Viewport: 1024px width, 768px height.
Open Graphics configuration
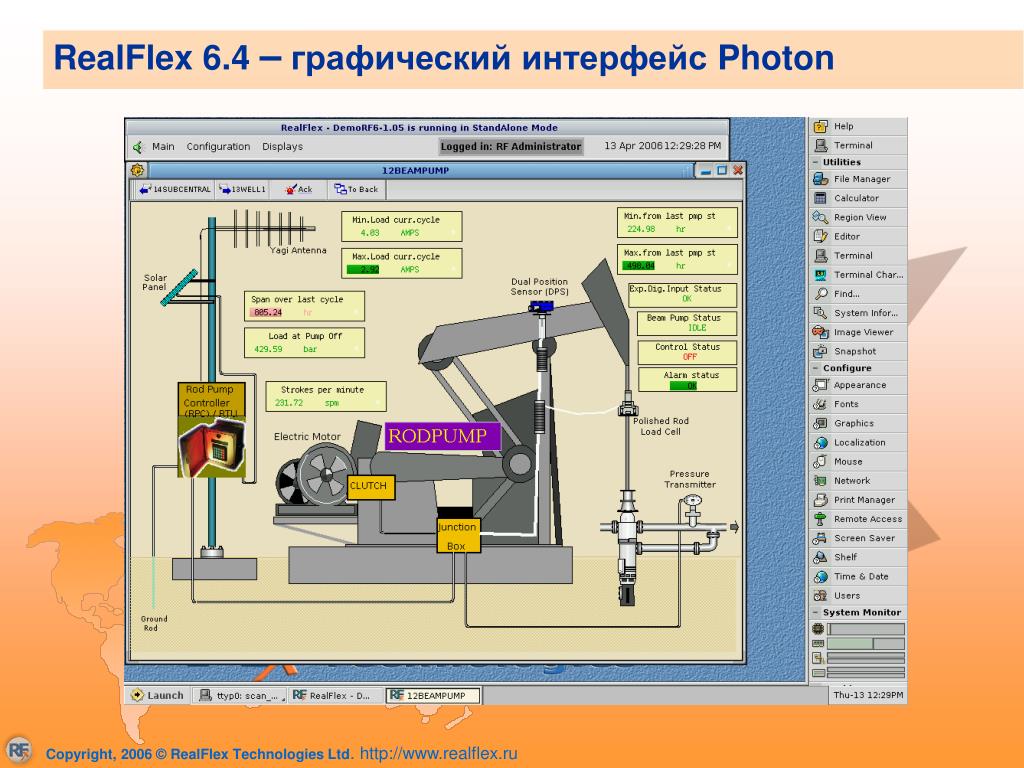click(x=858, y=423)
